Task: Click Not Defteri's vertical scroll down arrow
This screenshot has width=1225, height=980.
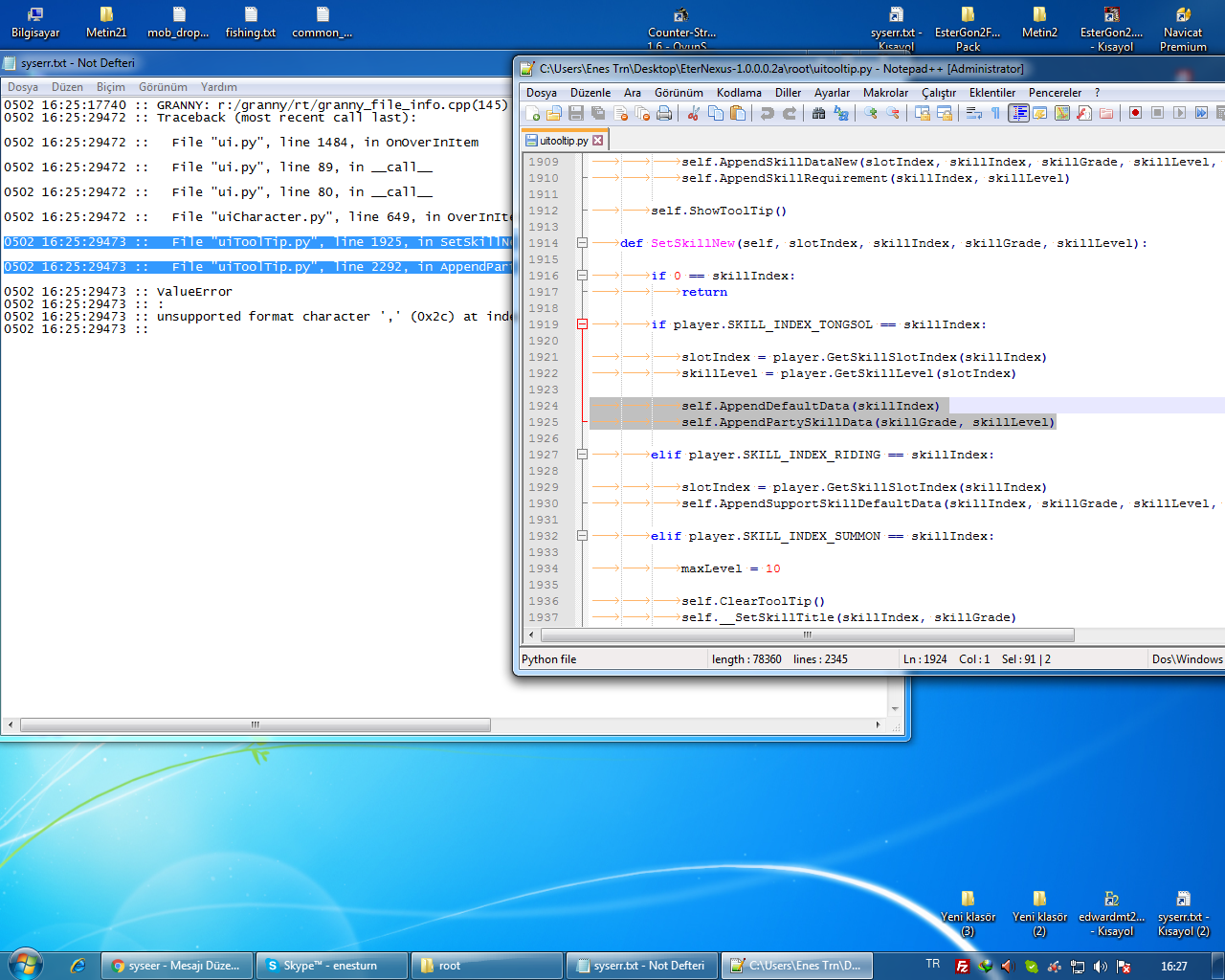Action: [x=895, y=709]
